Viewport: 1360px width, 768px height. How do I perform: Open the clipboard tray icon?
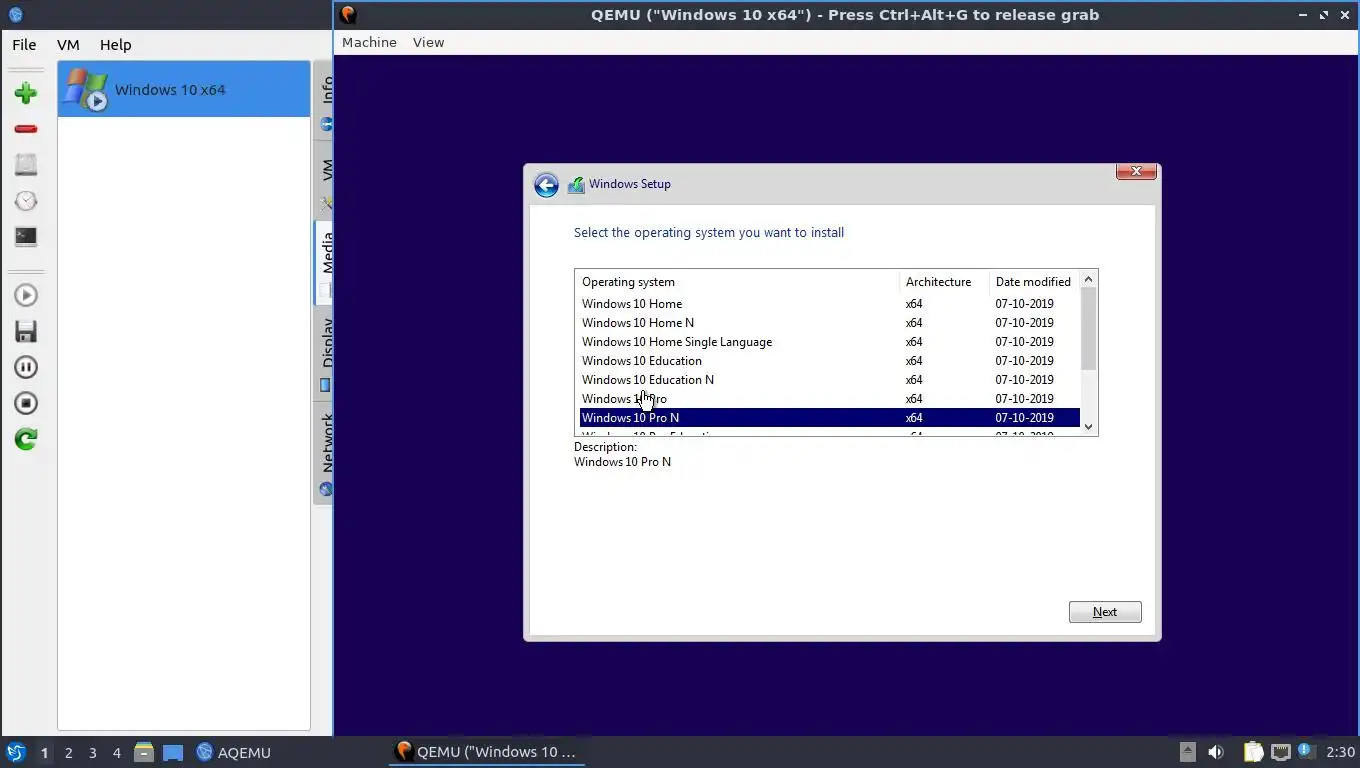coord(1253,752)
